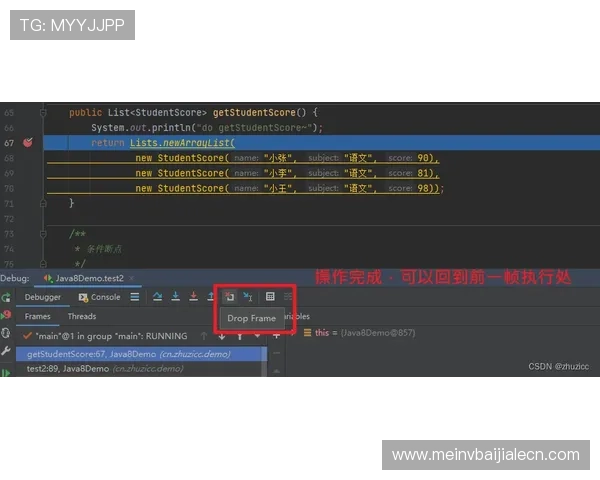Open the Evaluate Expression calculator icon
Image resolution: width=600 pixels, height=480 pixels.
(270, 297)
